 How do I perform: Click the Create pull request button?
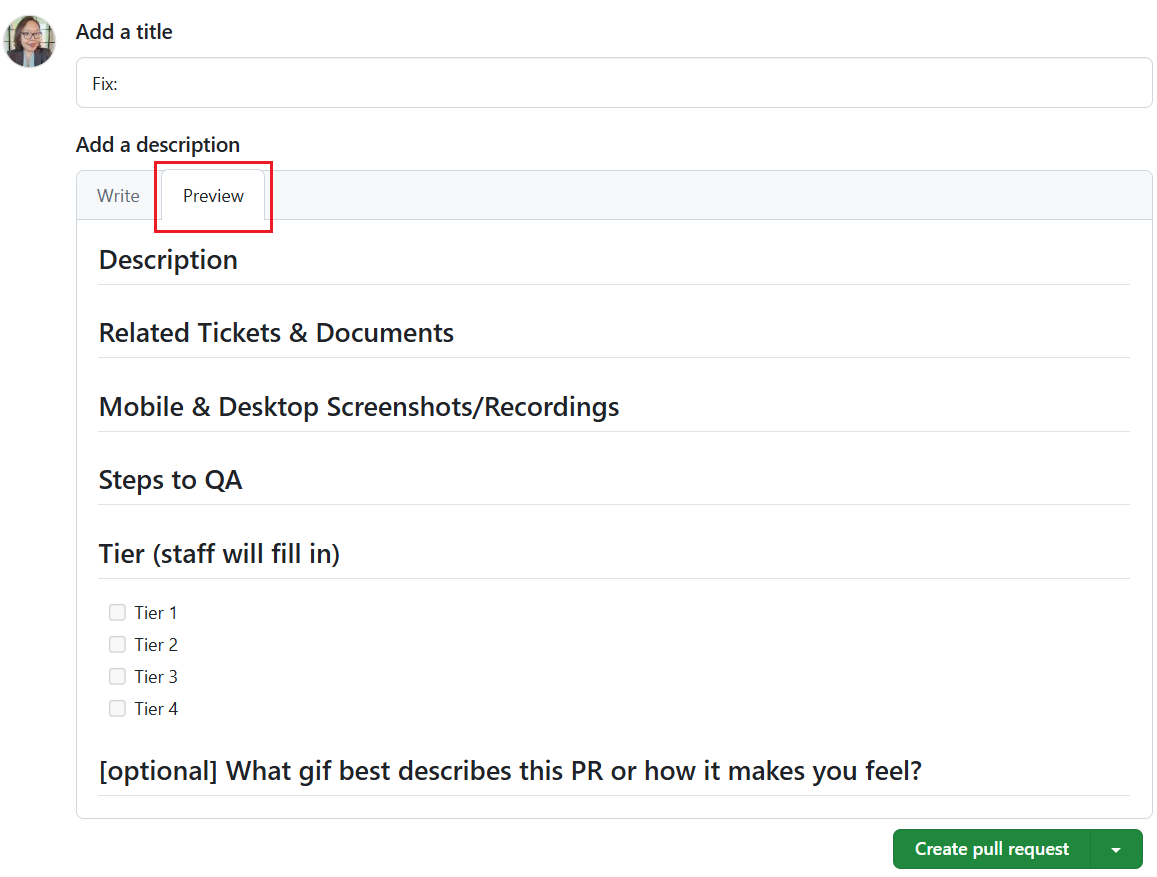pyautogui.click(x=989, y=848)
